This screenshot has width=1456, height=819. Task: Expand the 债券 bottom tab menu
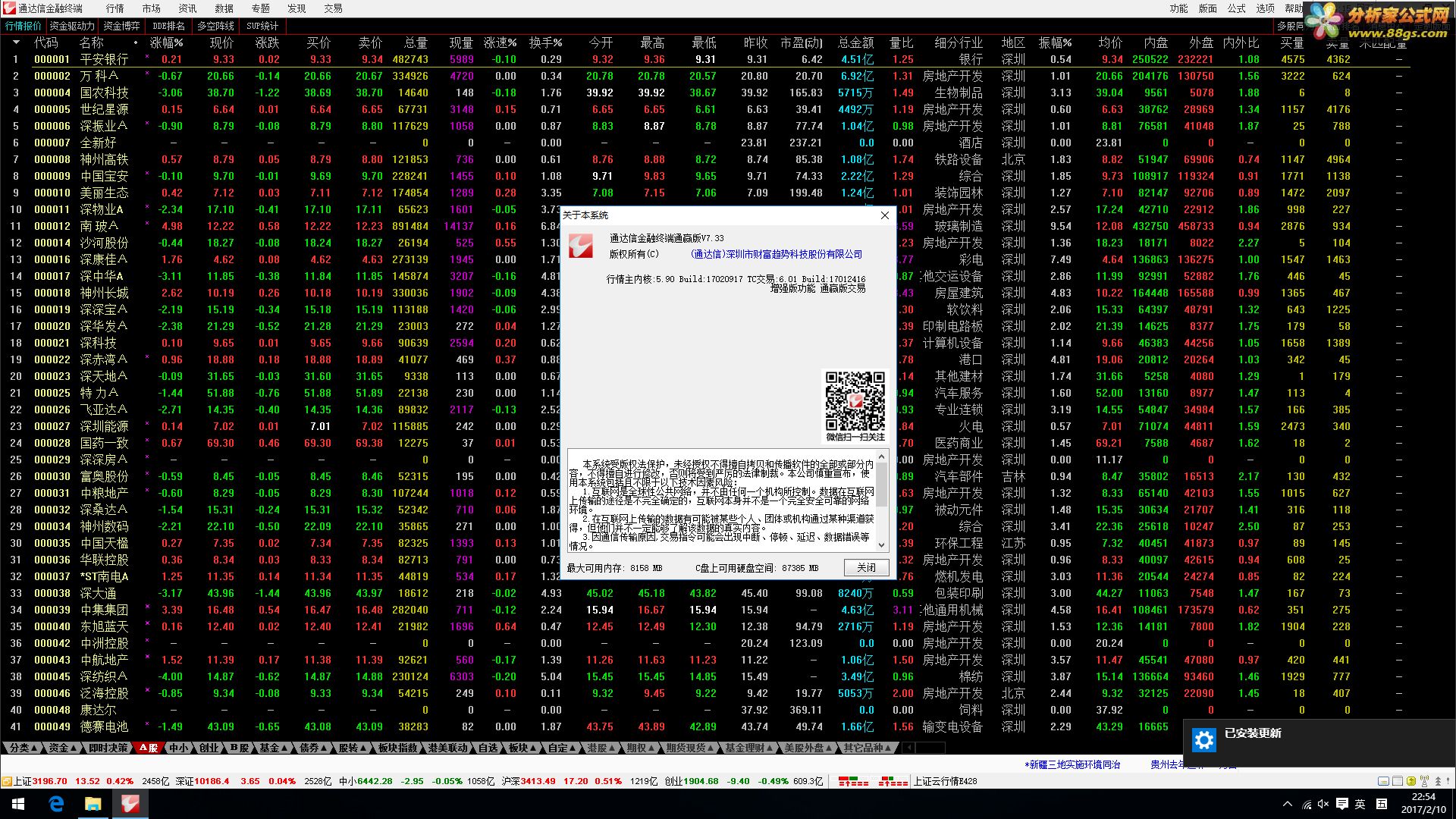pyautogui.click(x=313, y=748)
